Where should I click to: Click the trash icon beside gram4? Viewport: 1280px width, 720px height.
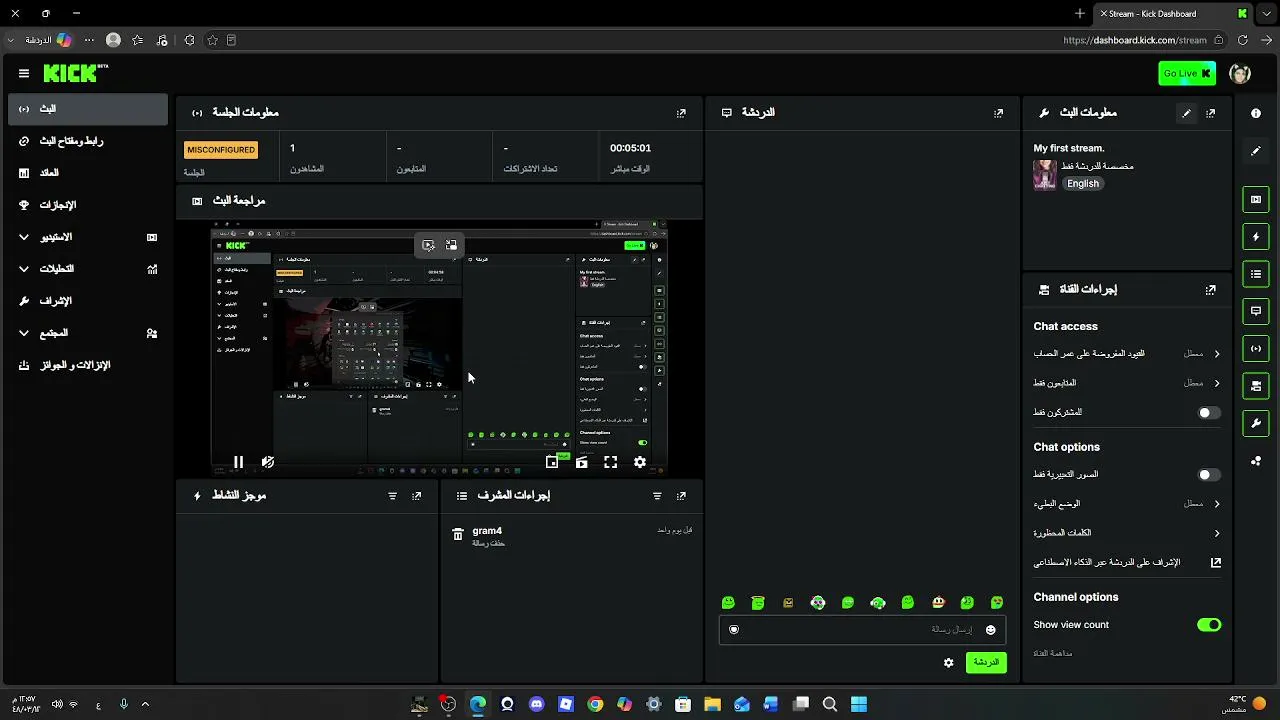coord(458,535)
